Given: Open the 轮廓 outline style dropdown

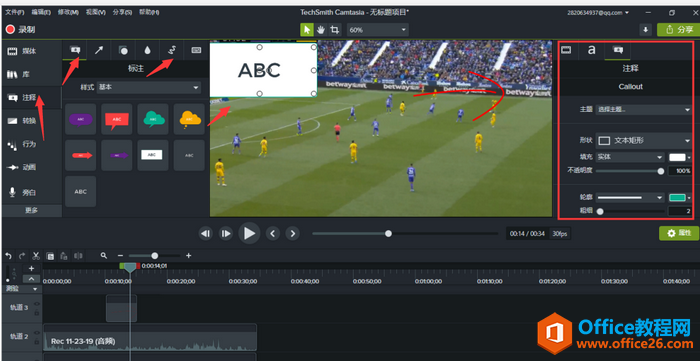Looking at the screenshot, I should point(631,197).
